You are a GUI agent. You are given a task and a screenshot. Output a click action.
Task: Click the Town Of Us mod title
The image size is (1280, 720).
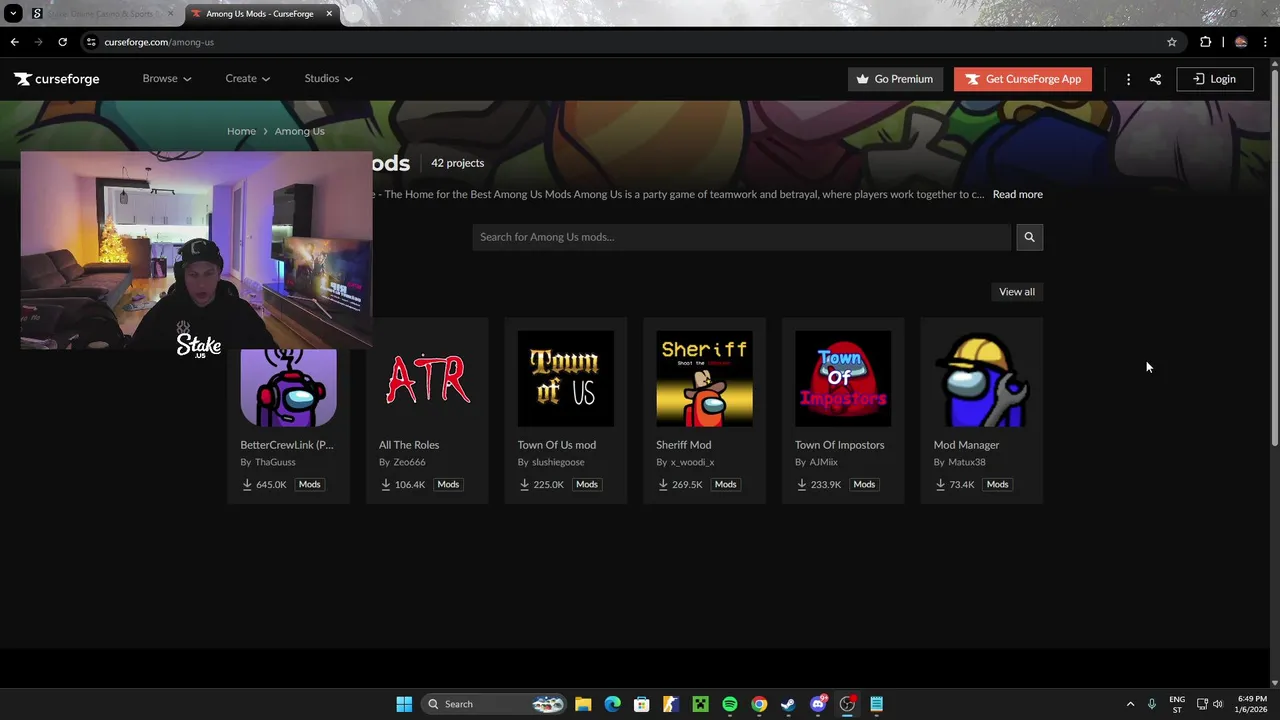coord(557,445)
